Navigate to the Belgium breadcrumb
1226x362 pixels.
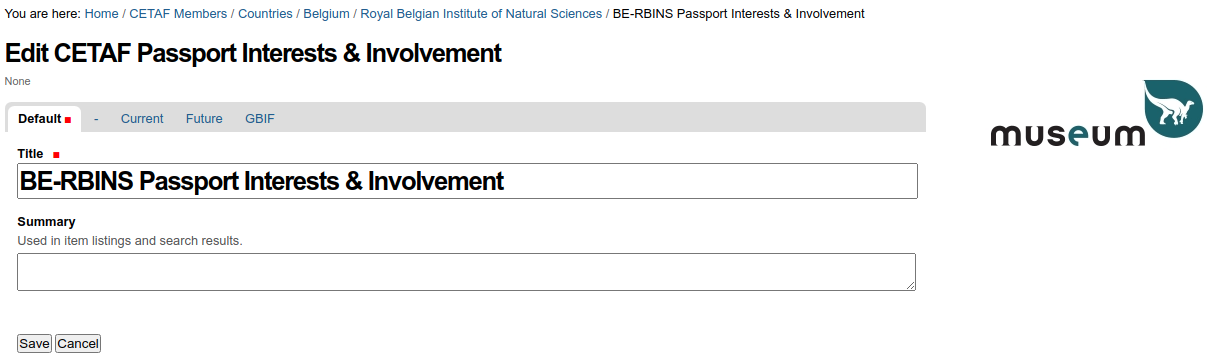coord(327,14)
